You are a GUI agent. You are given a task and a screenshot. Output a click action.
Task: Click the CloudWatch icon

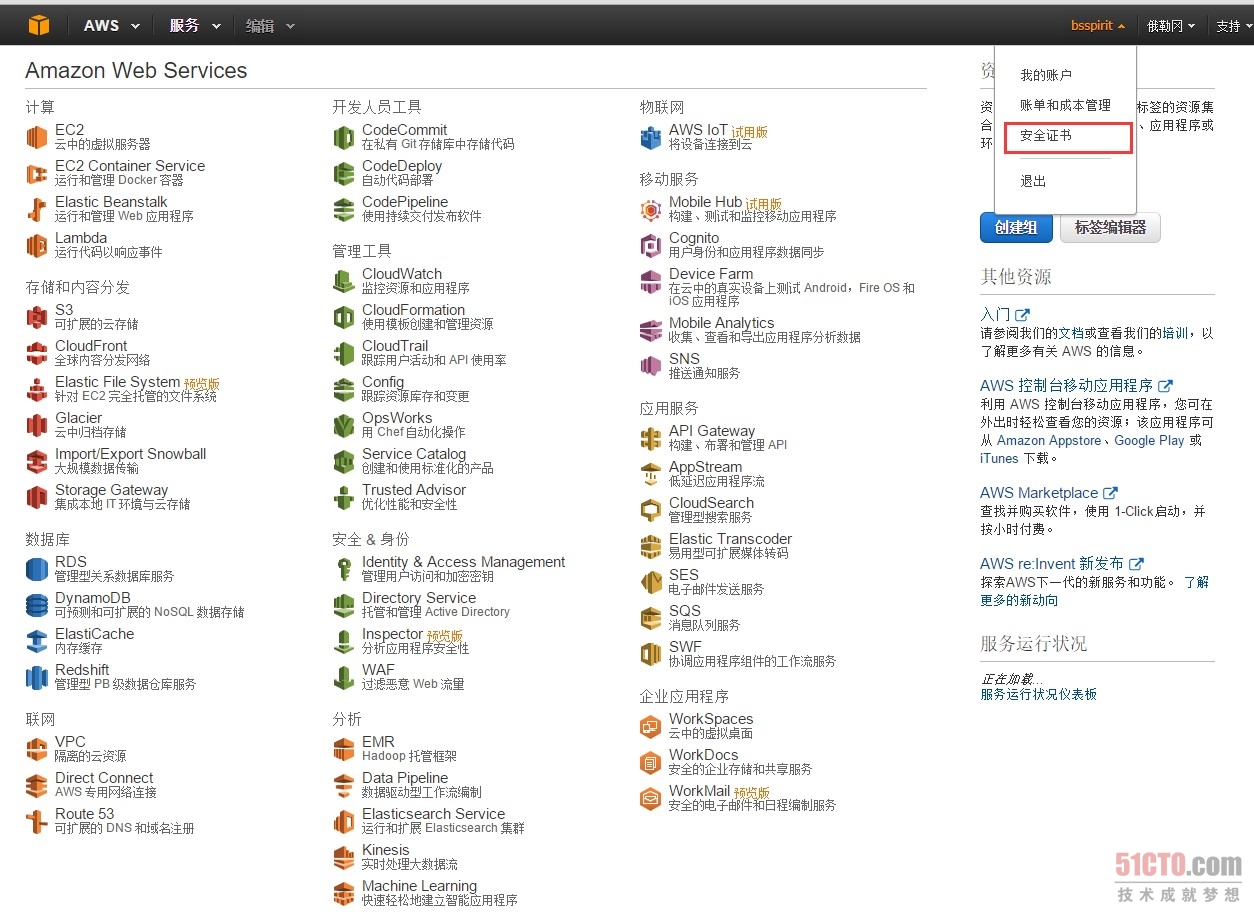(x=344, y=281)
